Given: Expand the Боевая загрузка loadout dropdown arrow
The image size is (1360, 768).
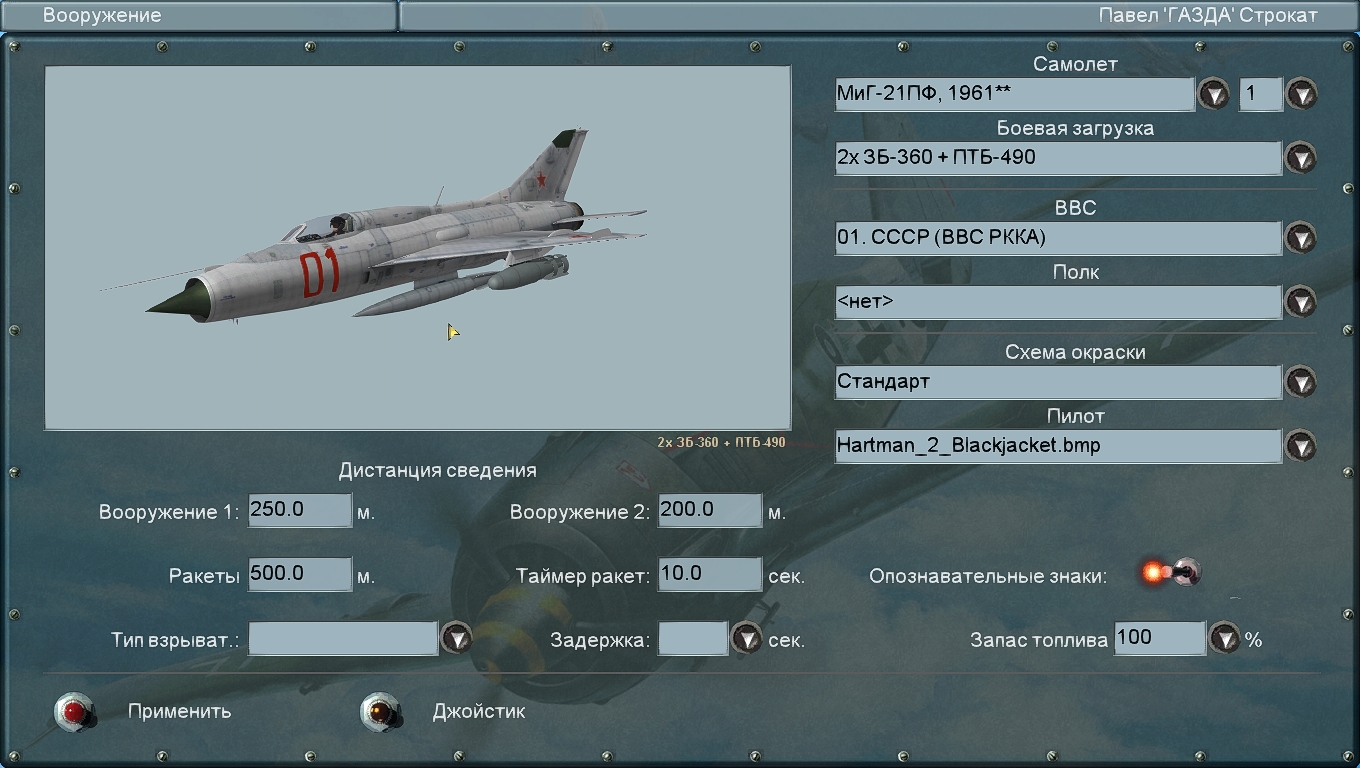Looking at the screenshot, I should (x=1301, y=158).
